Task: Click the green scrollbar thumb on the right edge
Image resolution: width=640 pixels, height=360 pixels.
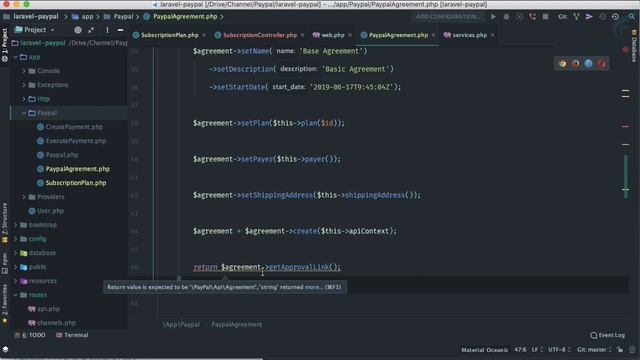Action: (626, 176)
